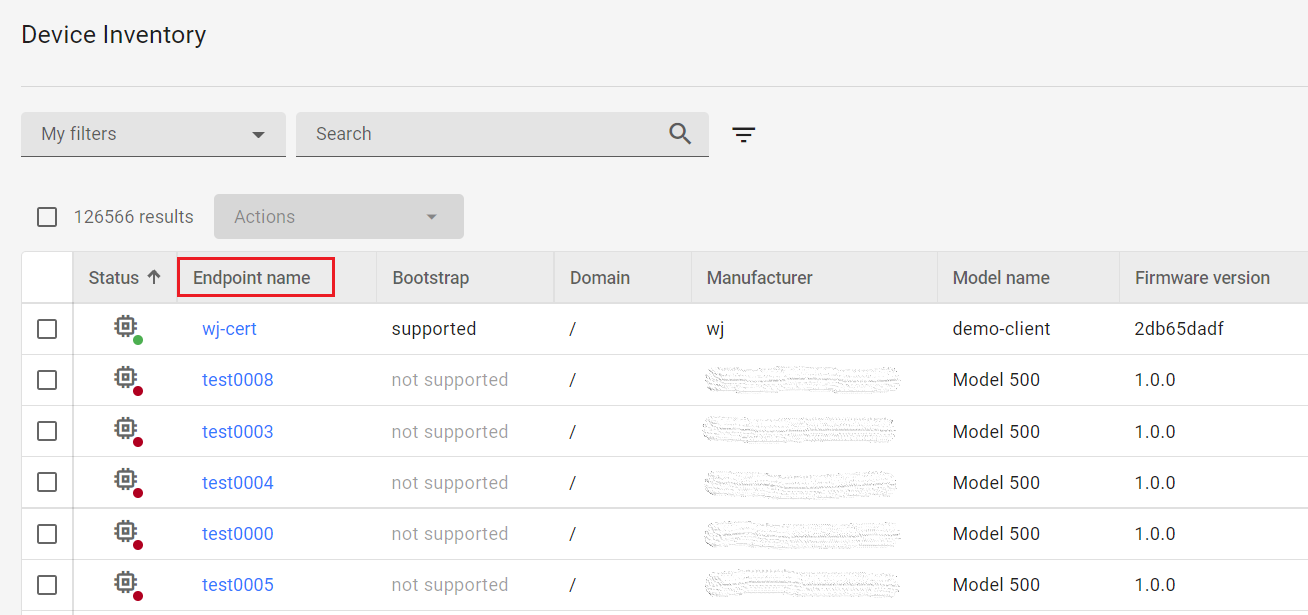The height and width of the screenshot is (615, 1308).
Task: Click 'not supported' in the test0008 row
Action: (450, 380)
